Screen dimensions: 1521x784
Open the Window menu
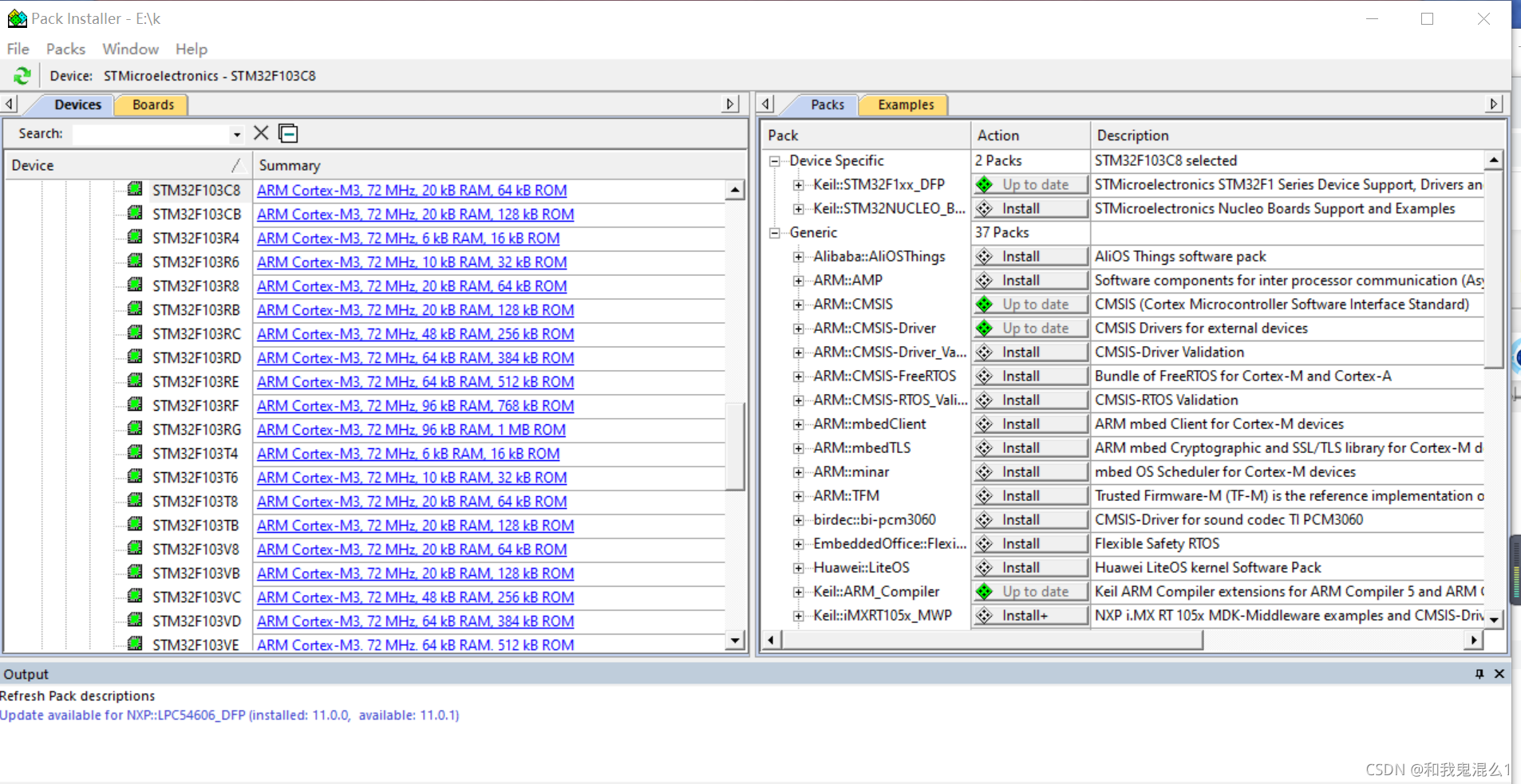(x=130, y=49)
